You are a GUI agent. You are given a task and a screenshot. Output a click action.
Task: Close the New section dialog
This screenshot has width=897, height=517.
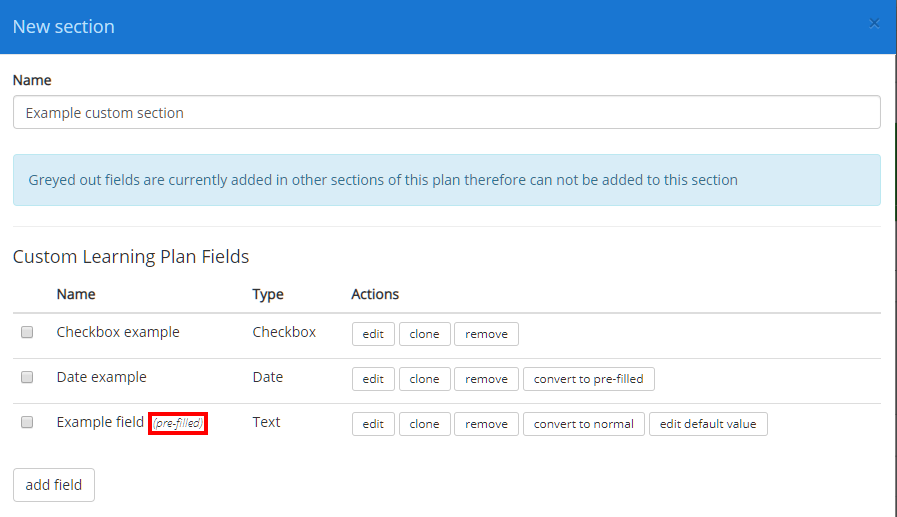[x=874, y=23]
